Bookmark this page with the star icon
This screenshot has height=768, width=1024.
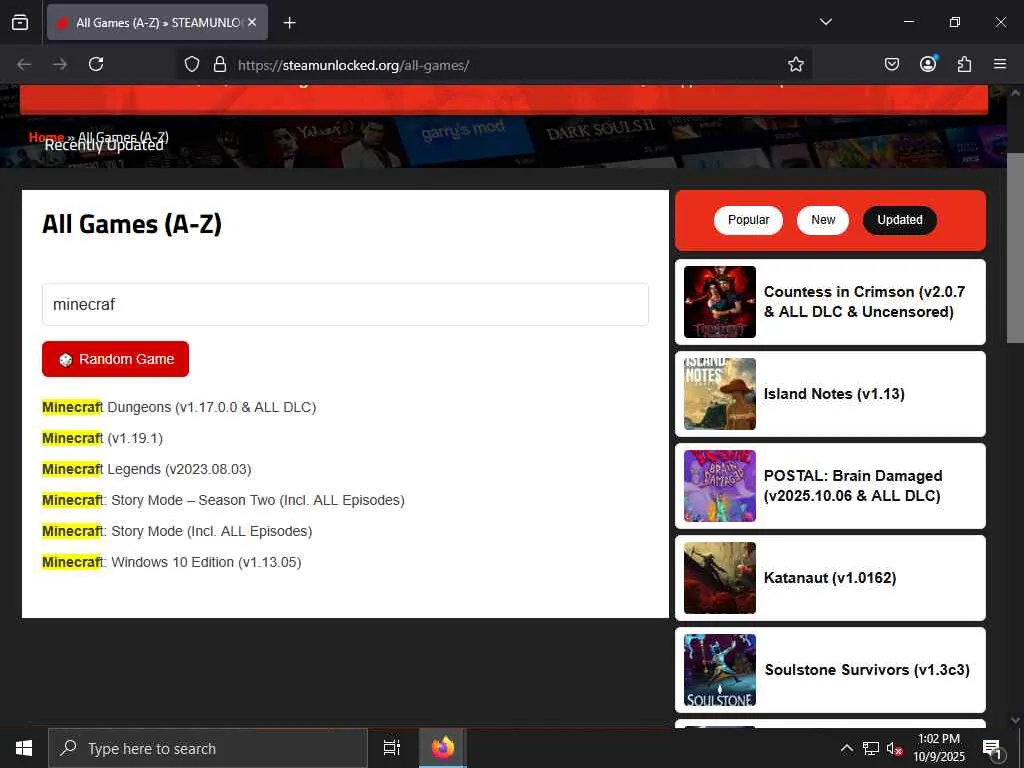click(x=795, y=64)
